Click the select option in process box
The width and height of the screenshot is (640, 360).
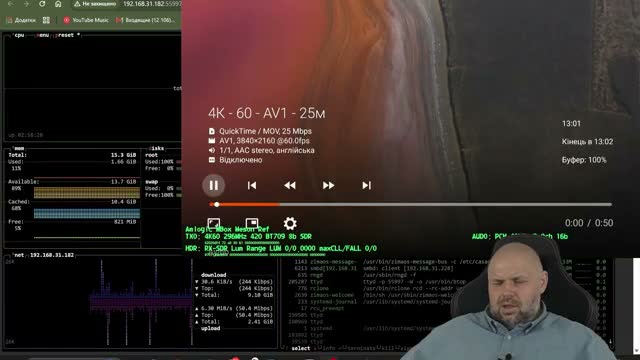coord(301,348)
